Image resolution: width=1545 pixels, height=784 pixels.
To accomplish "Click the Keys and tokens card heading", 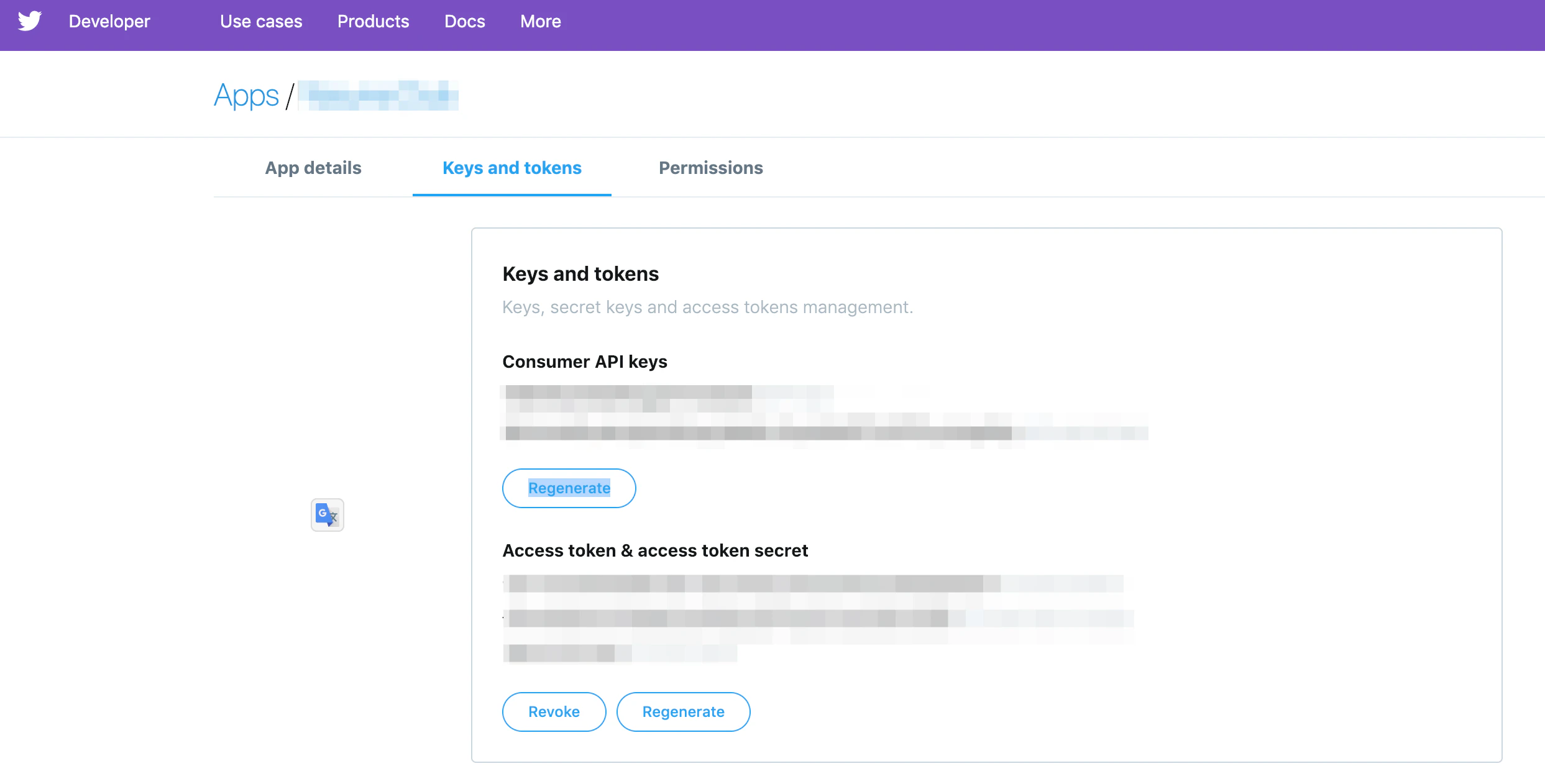I will (x=580, y=274).
